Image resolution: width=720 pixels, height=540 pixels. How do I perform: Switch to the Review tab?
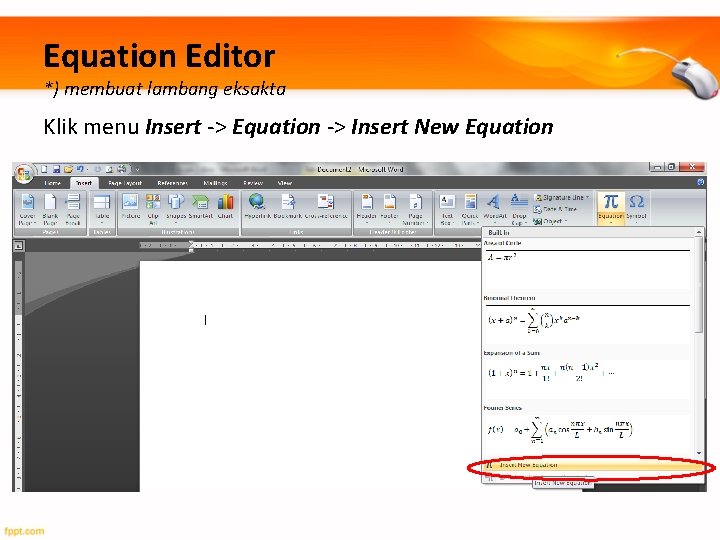tap(253, 183)
